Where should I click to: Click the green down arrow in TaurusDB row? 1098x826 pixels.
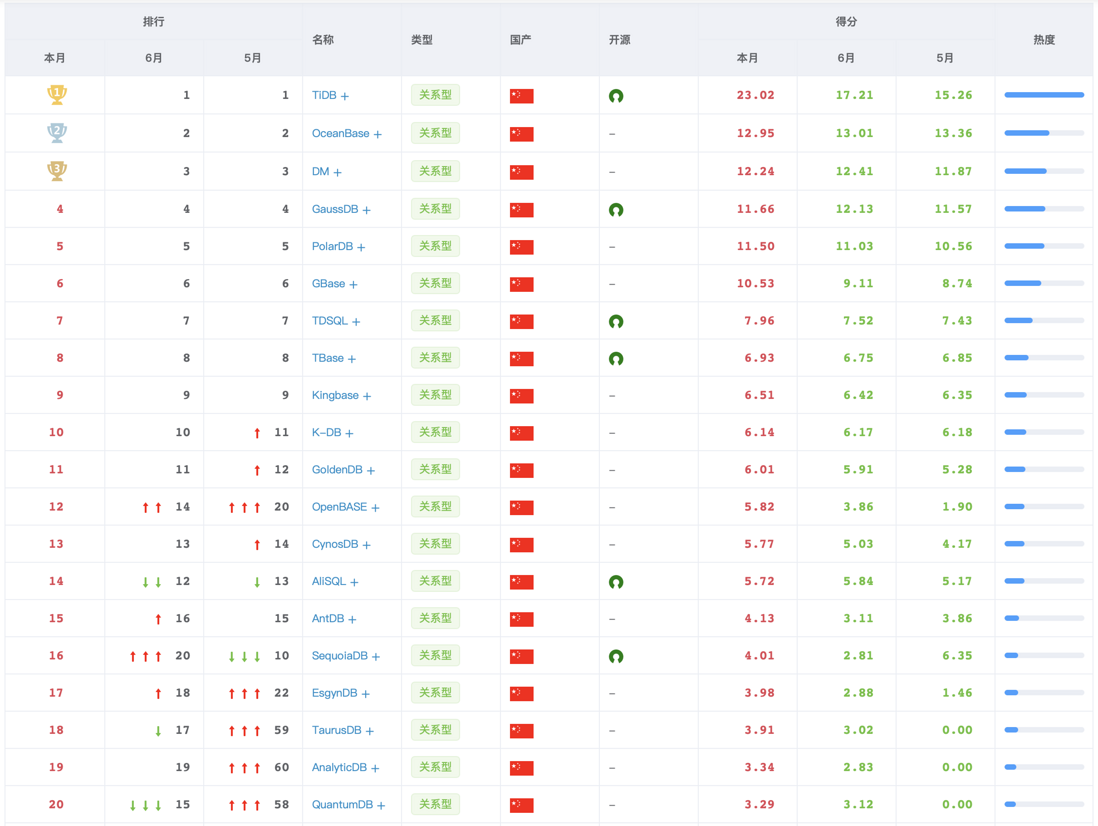tap(158, 731)
